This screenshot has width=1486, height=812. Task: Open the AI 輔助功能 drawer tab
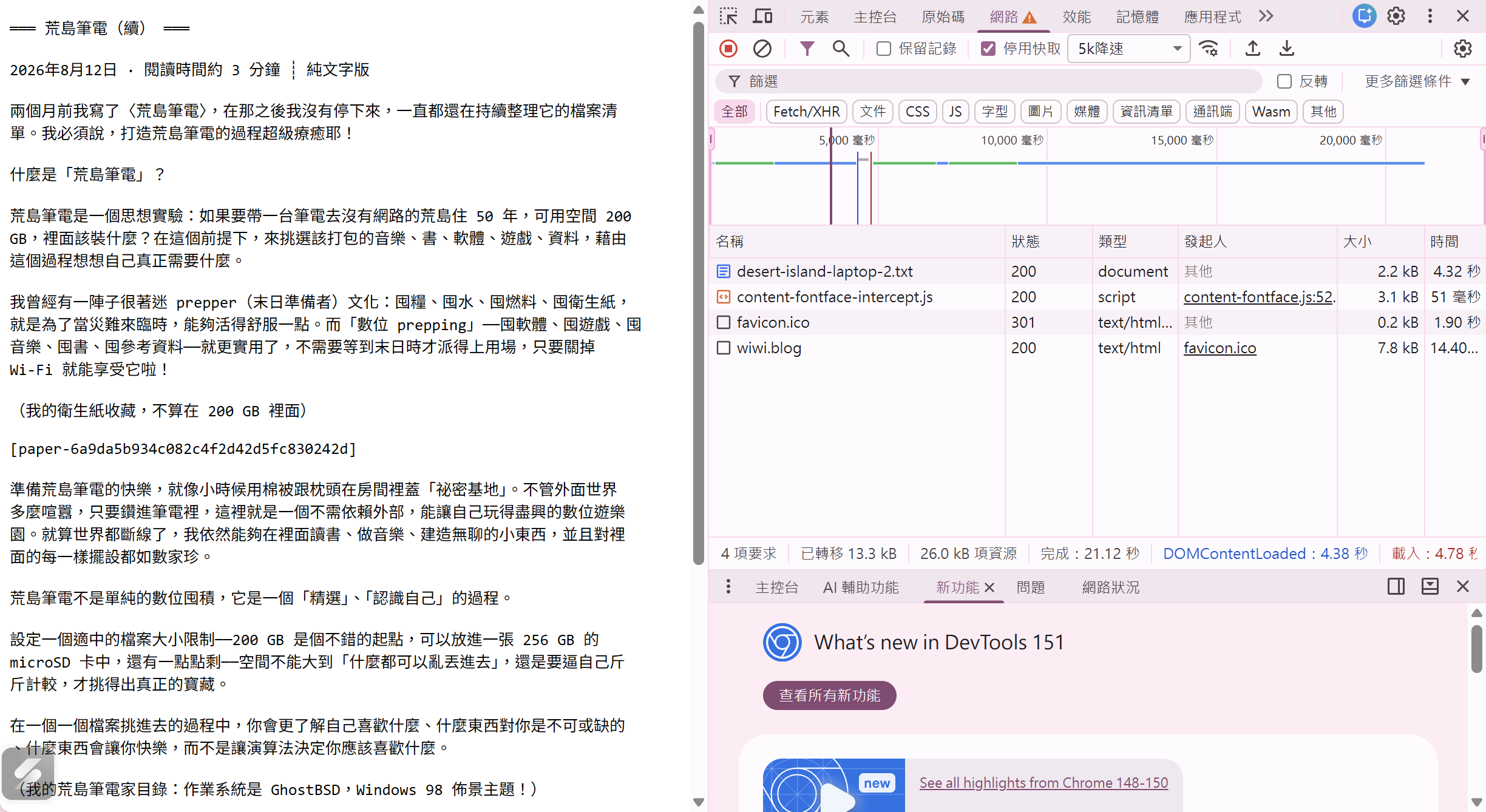pos(861,587)
